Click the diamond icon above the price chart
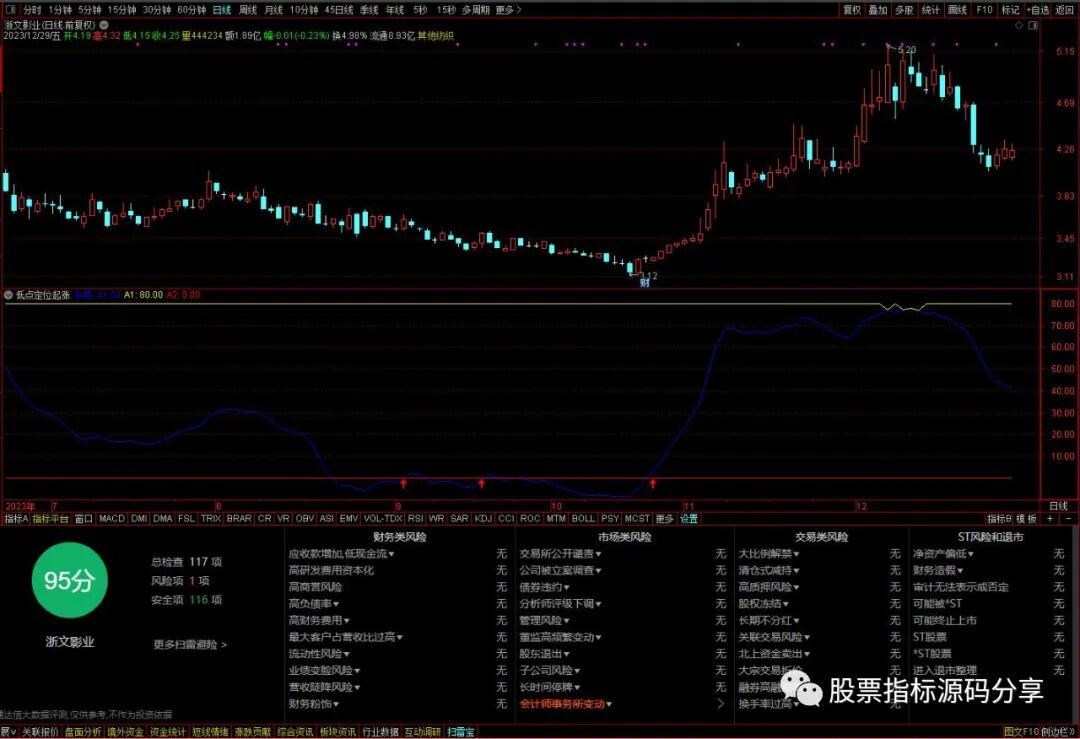 point(1019,25)
